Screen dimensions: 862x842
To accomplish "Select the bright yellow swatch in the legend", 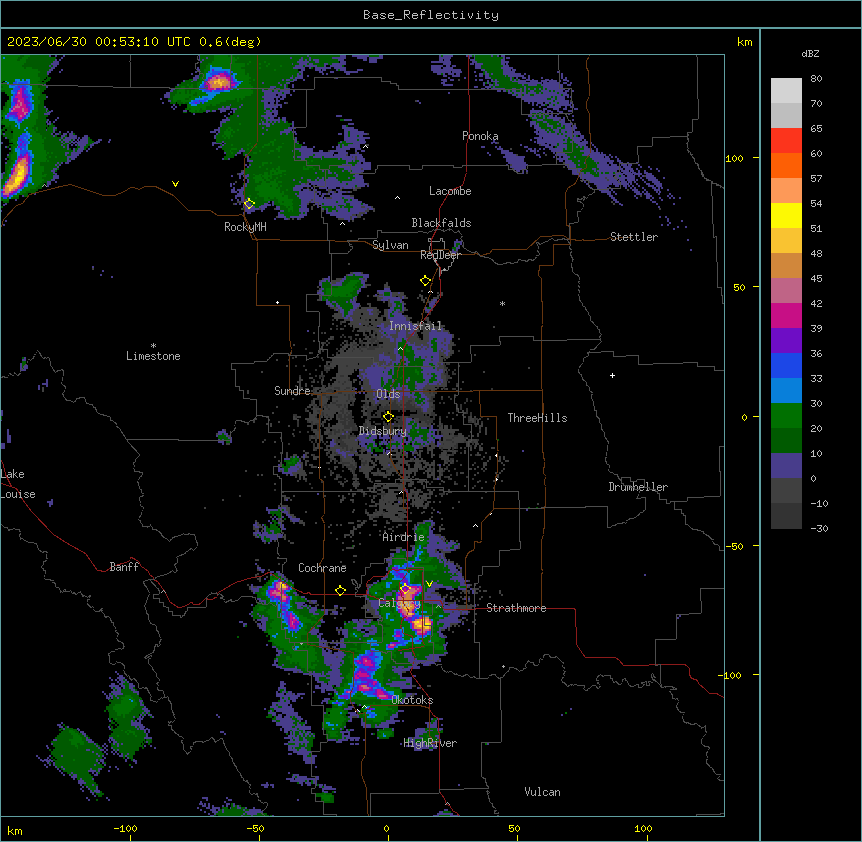I will [x=786, y=215].
